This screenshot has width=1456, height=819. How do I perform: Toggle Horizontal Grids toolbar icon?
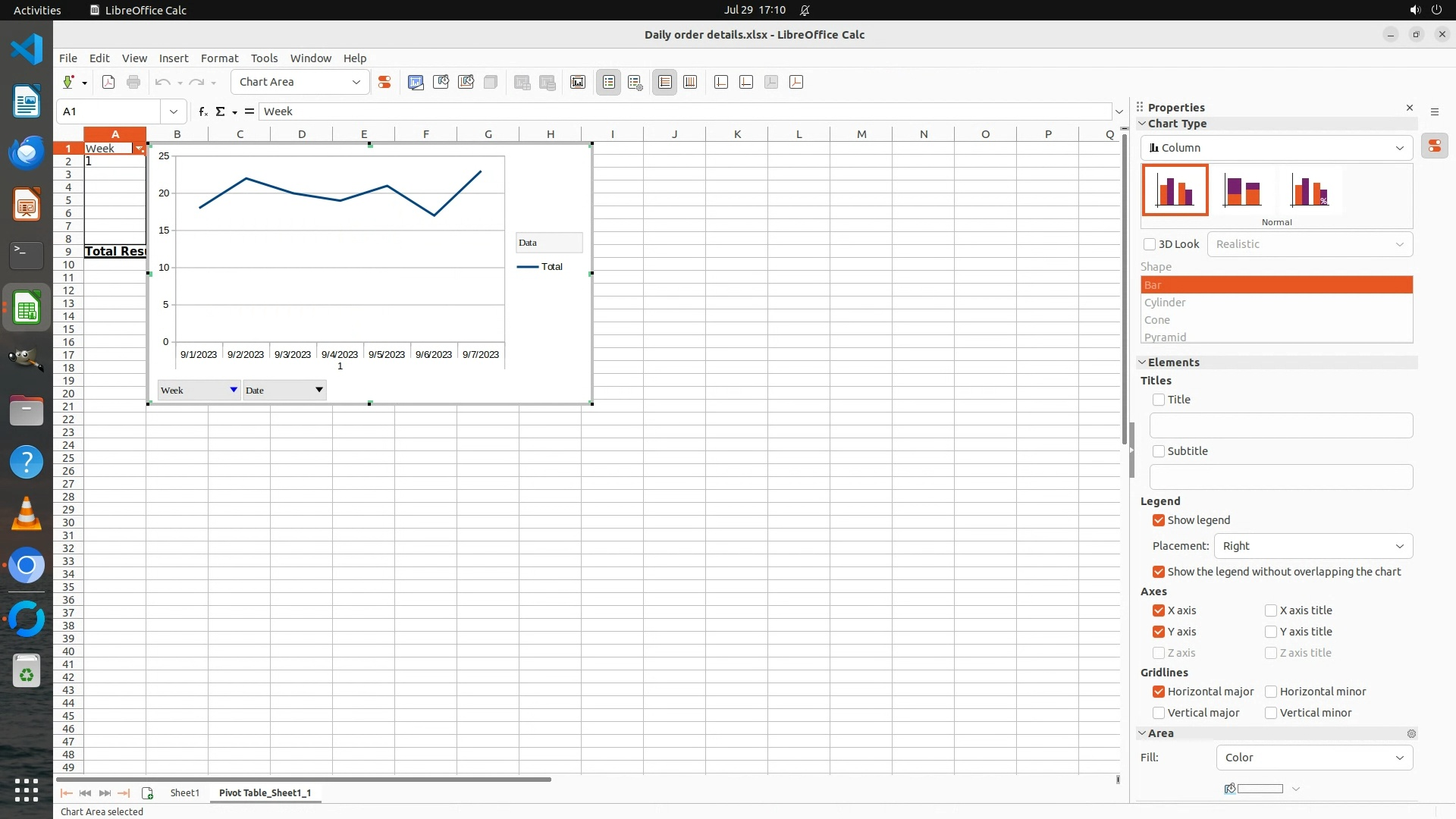click(x=665, y=82)
